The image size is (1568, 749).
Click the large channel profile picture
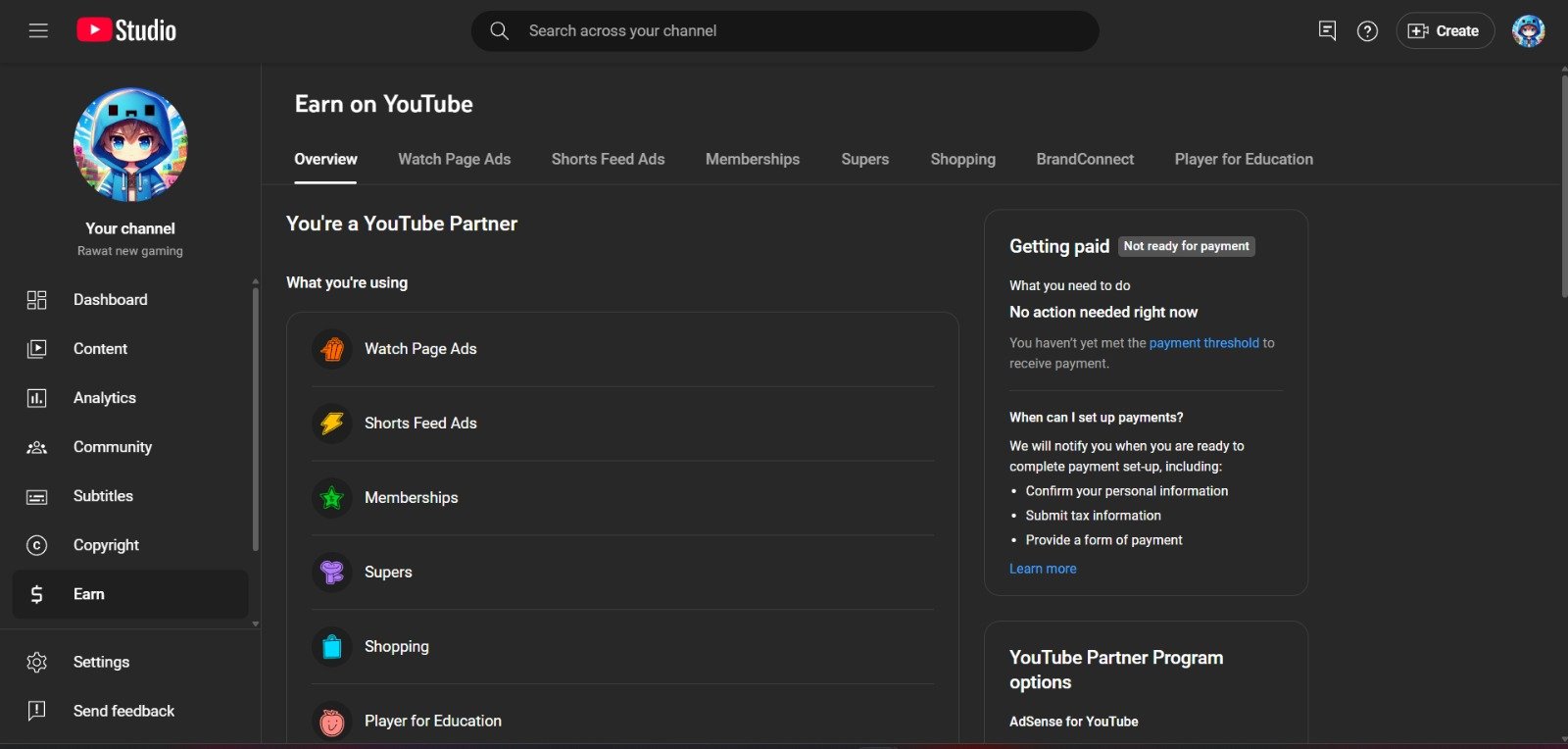pos(130,144)
